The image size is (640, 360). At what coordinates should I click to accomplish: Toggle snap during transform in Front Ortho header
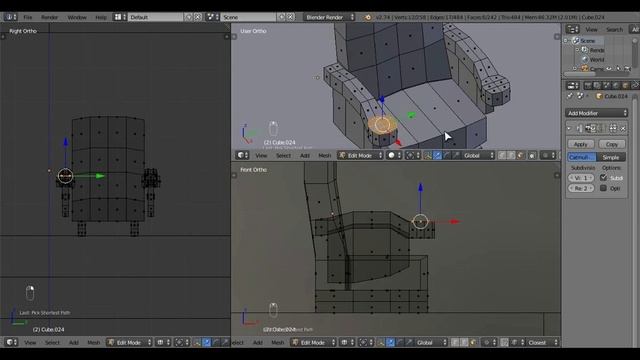coord(504,342)
